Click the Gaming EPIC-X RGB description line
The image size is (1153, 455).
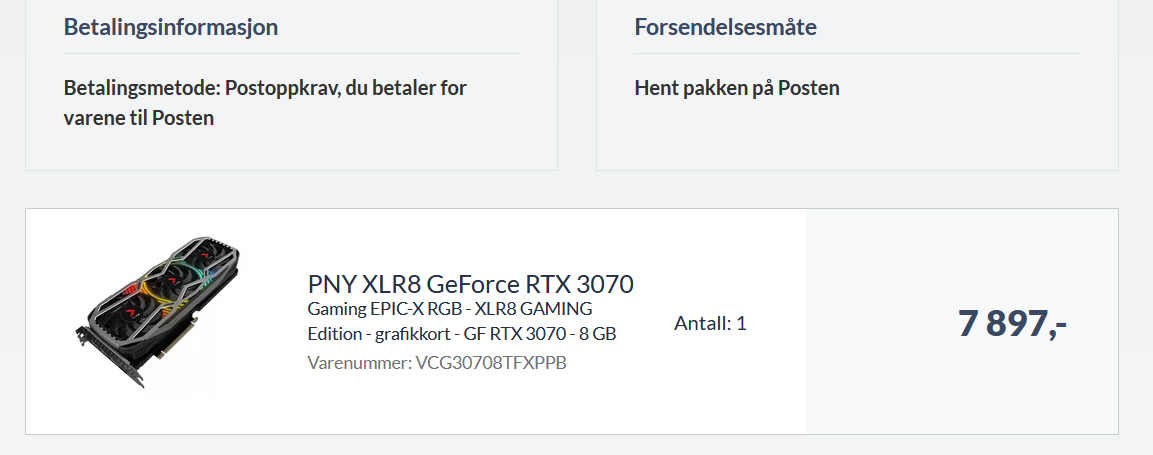coord(449,308)
